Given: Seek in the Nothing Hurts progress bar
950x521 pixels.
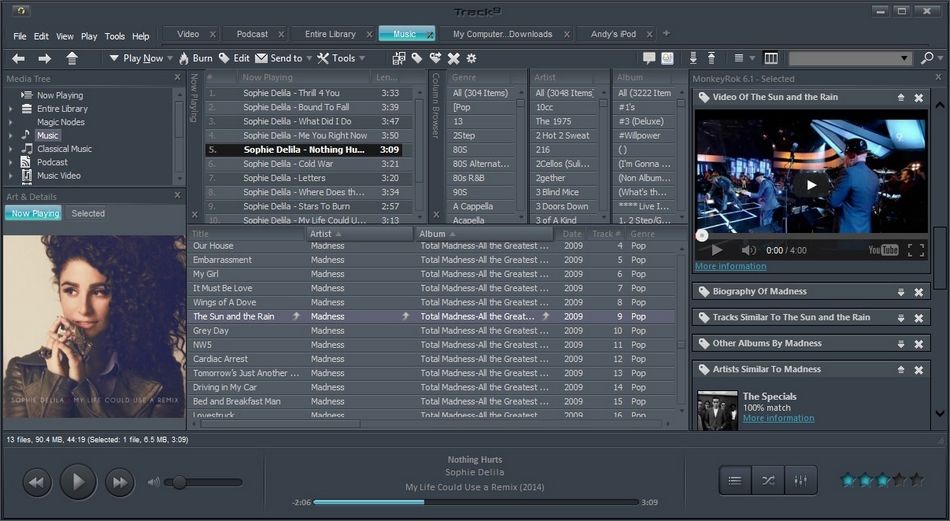Looking at the screenshot, I should 476,502.
